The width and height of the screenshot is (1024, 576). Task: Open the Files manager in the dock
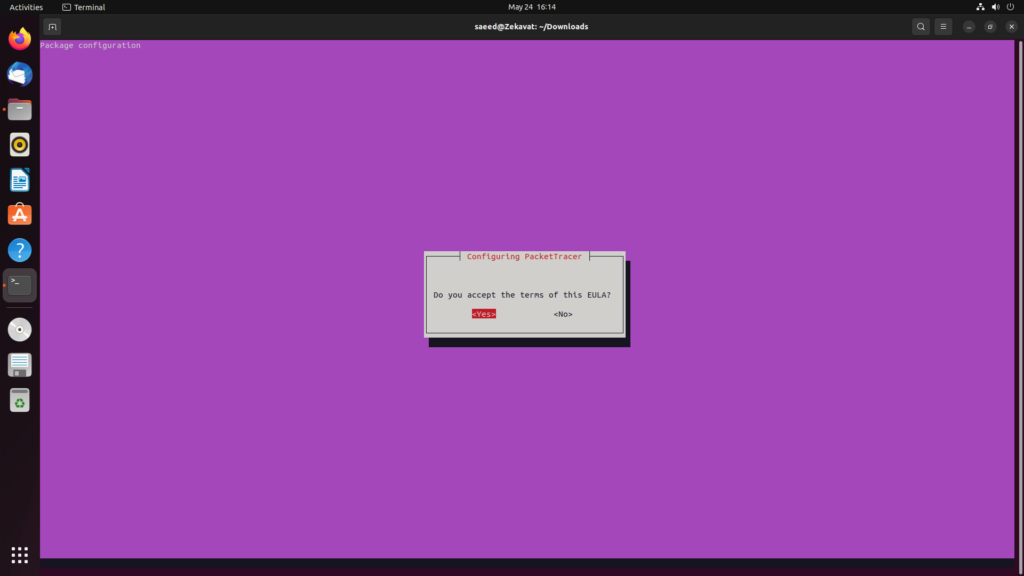click(x=20, y=110)
